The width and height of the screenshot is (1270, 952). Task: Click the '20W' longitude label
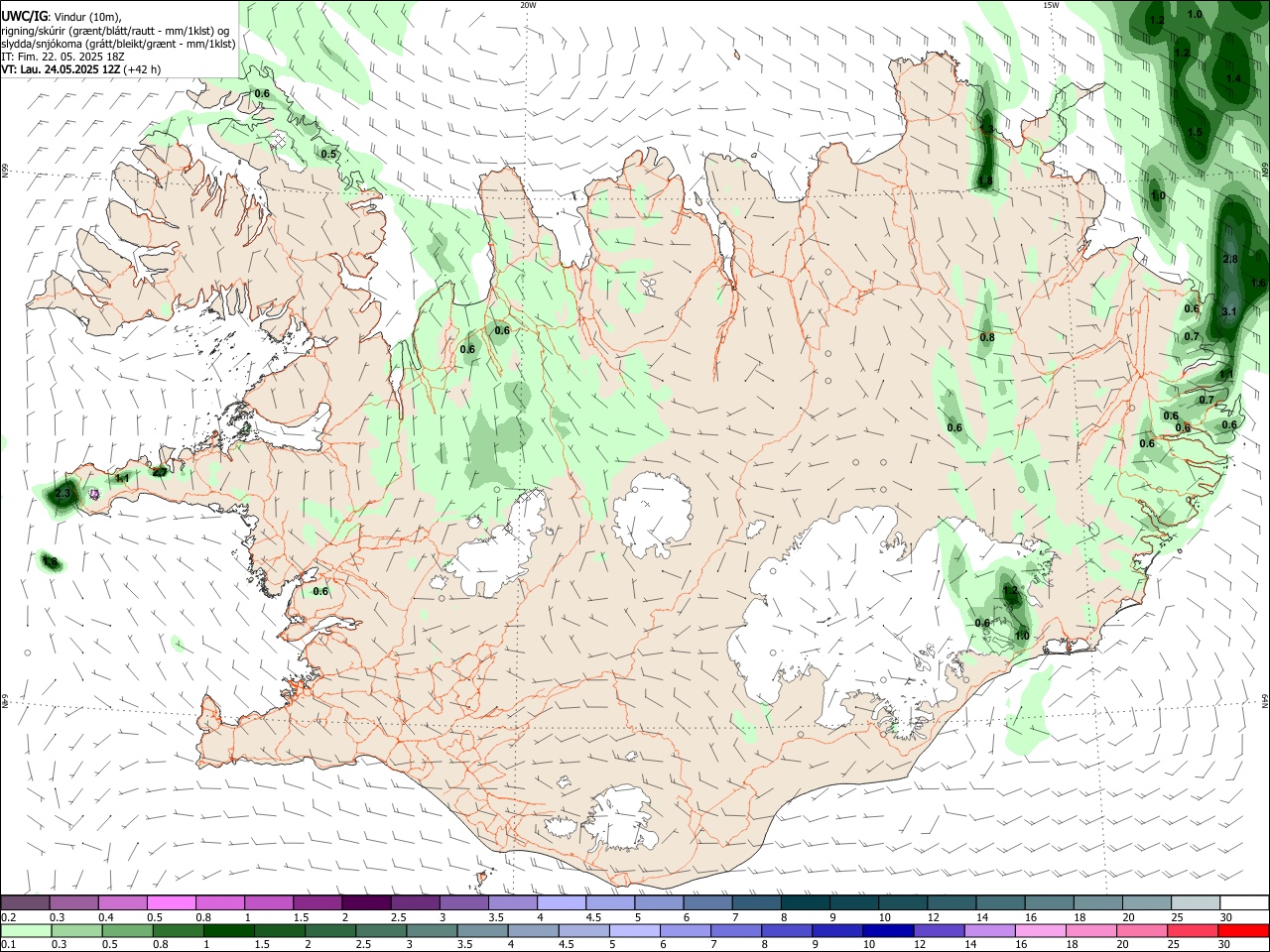[528, 5]
